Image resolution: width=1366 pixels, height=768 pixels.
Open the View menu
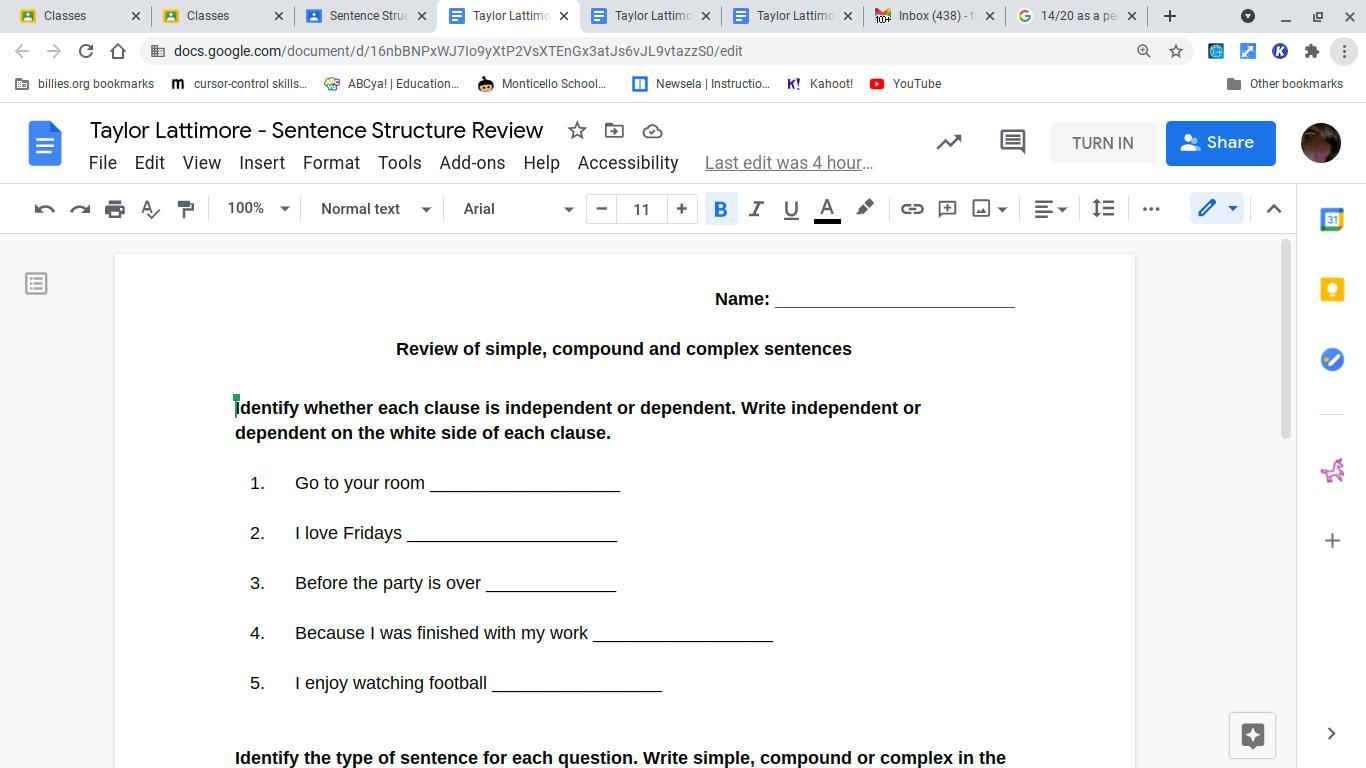(202, 163)
